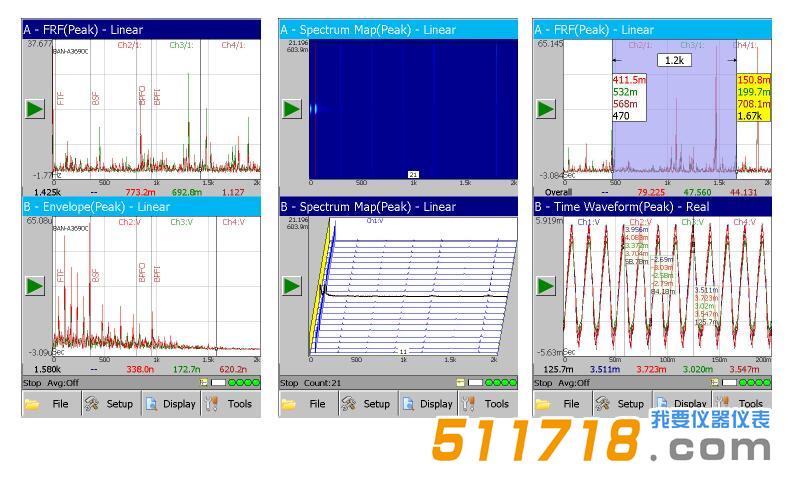
Task: Open the Display menu on the left screen
Action: [170, 404]
